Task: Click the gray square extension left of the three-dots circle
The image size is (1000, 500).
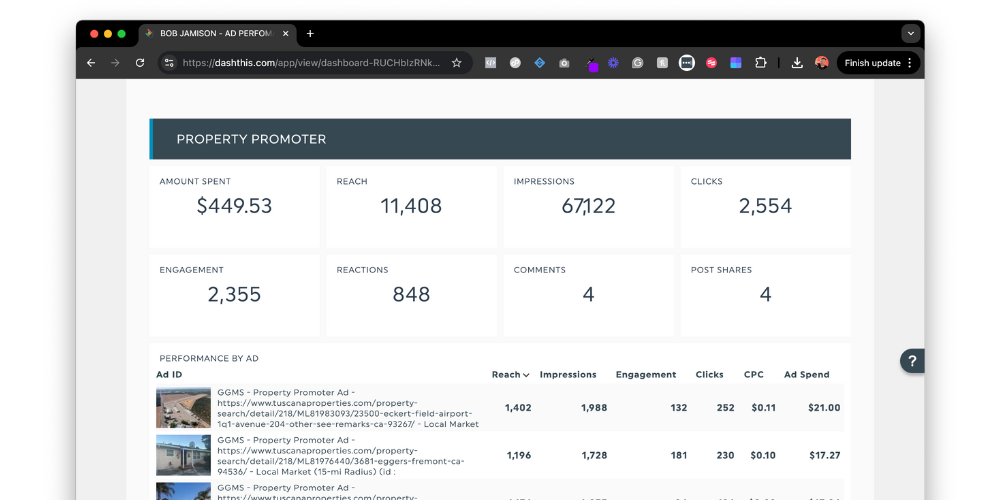Action: (663, 63)
